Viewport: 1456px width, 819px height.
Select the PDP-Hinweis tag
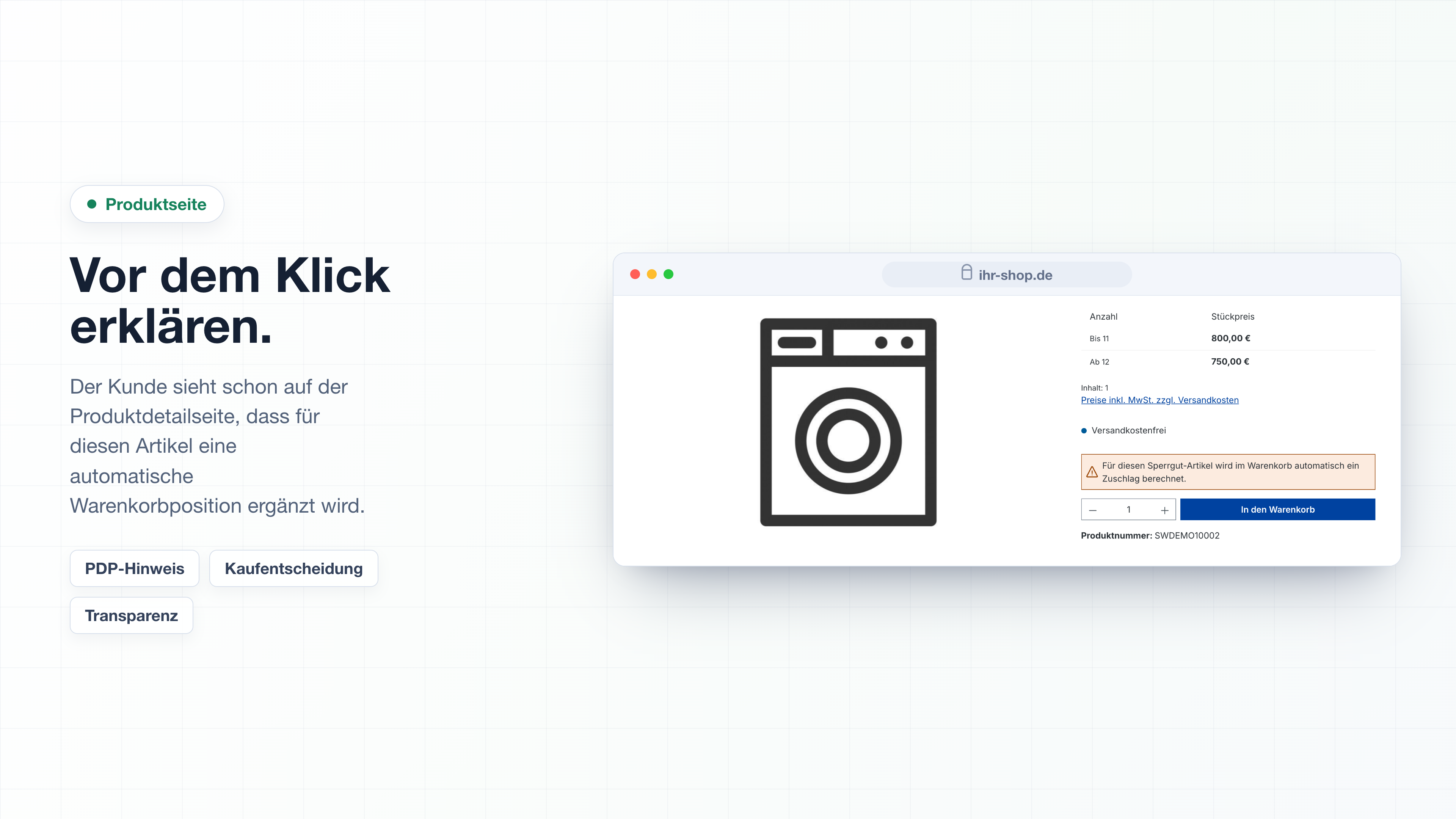click(135, 569)
